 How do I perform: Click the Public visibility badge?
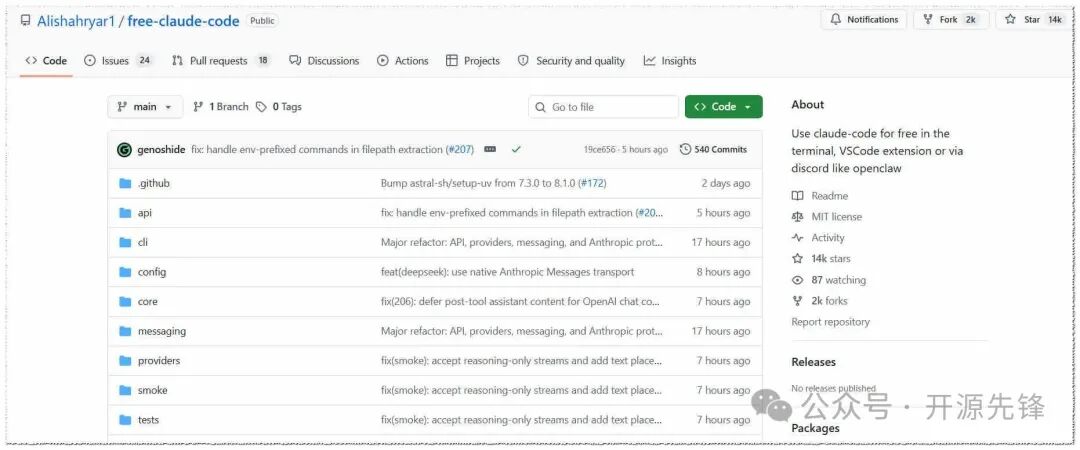pyautogui.click(x=262, y=21)
